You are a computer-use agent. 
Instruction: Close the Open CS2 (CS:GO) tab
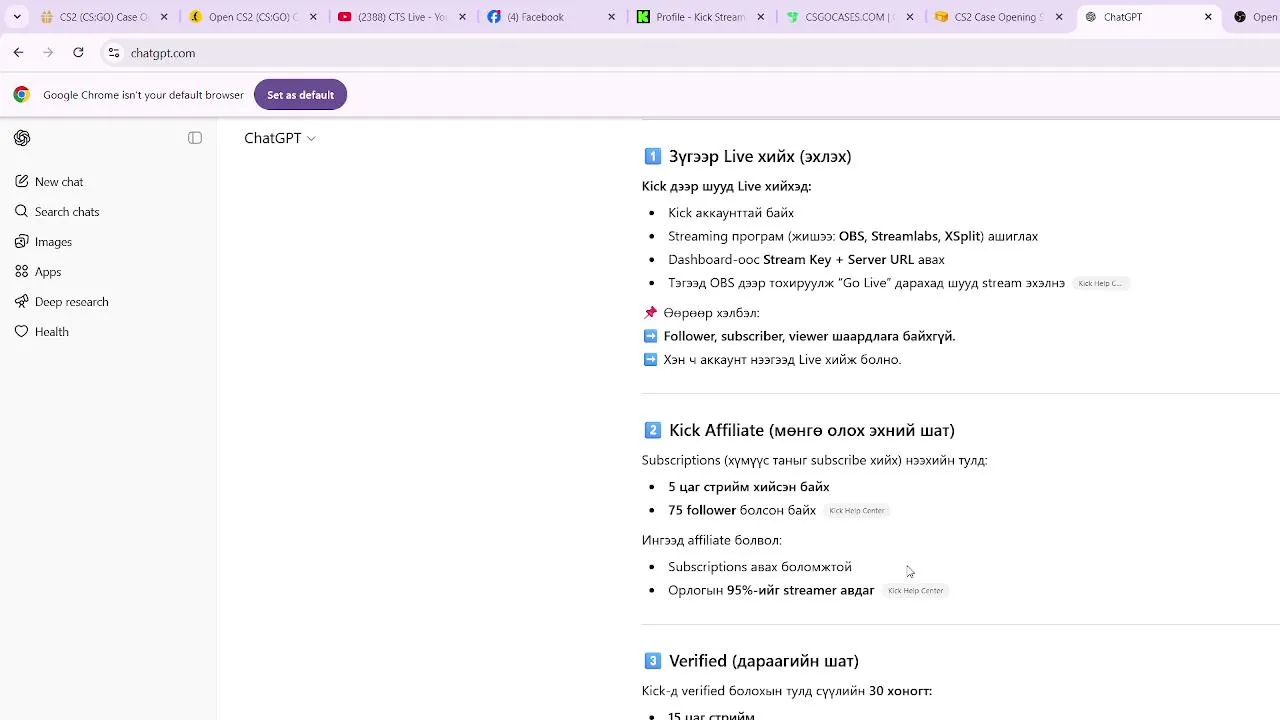click(x=313, y=17)
